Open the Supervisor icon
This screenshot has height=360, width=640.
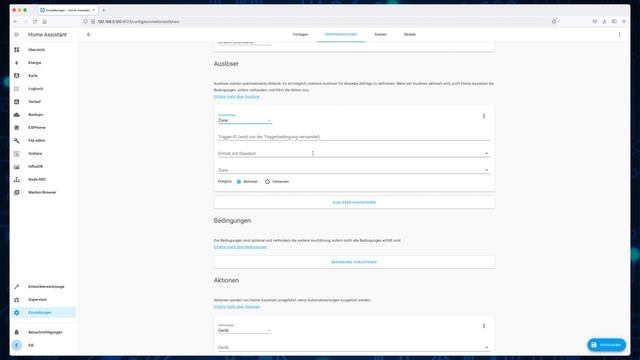coord(17,300)
